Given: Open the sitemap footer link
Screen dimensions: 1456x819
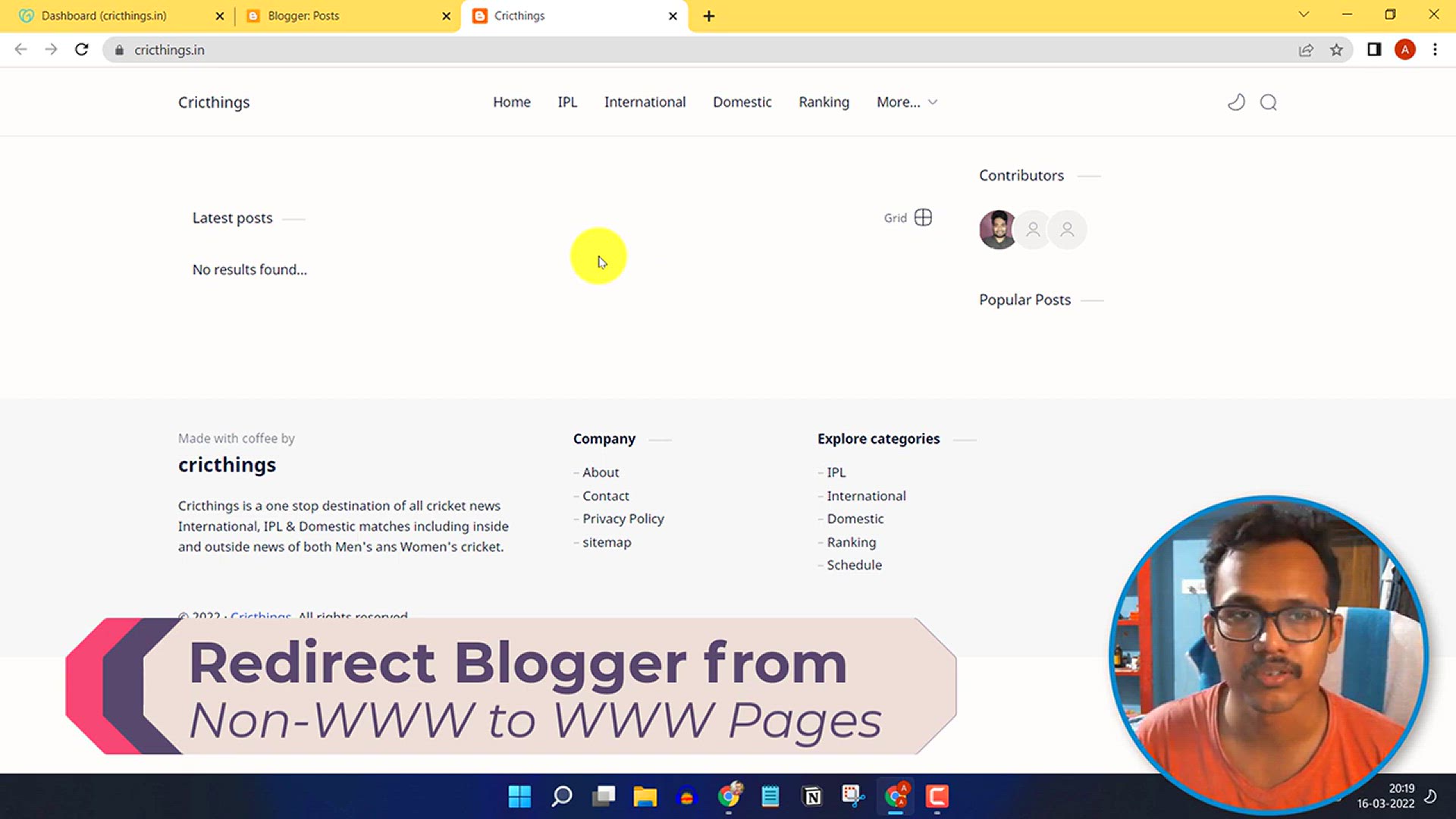Looking at the screenshot, I should [607, 542].
